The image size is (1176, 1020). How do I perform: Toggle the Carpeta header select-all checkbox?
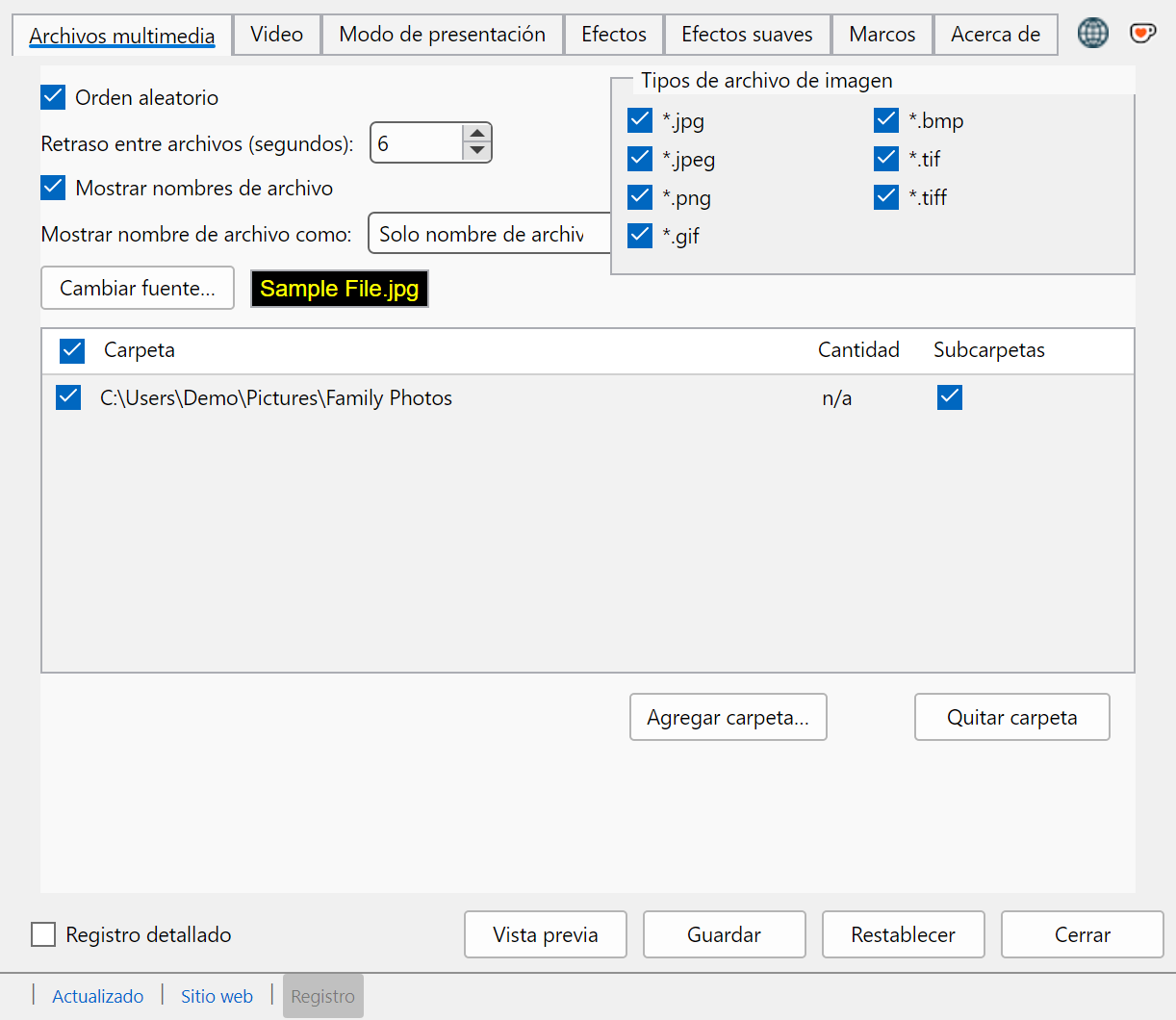tap(72, 351)
